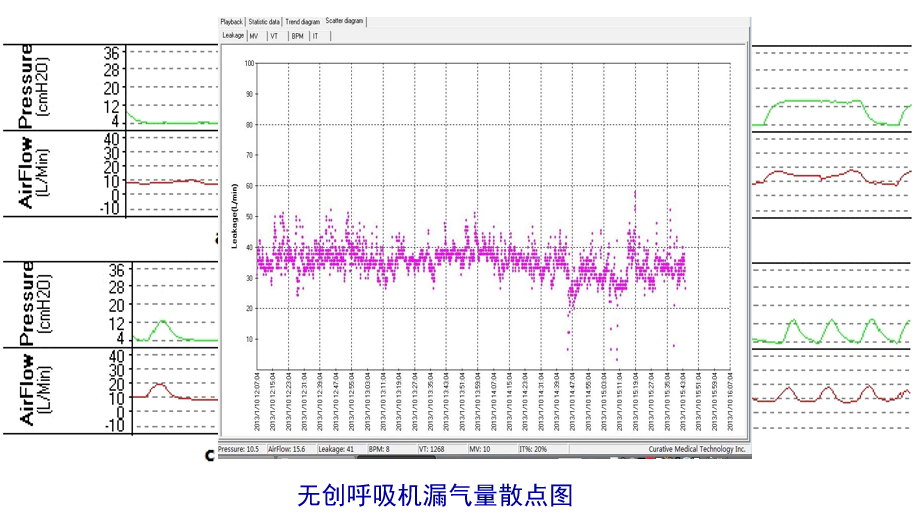This screenshot has width=919, height=519.
Task: Click the Scatter diagram tab
Action: coord(345,21)
